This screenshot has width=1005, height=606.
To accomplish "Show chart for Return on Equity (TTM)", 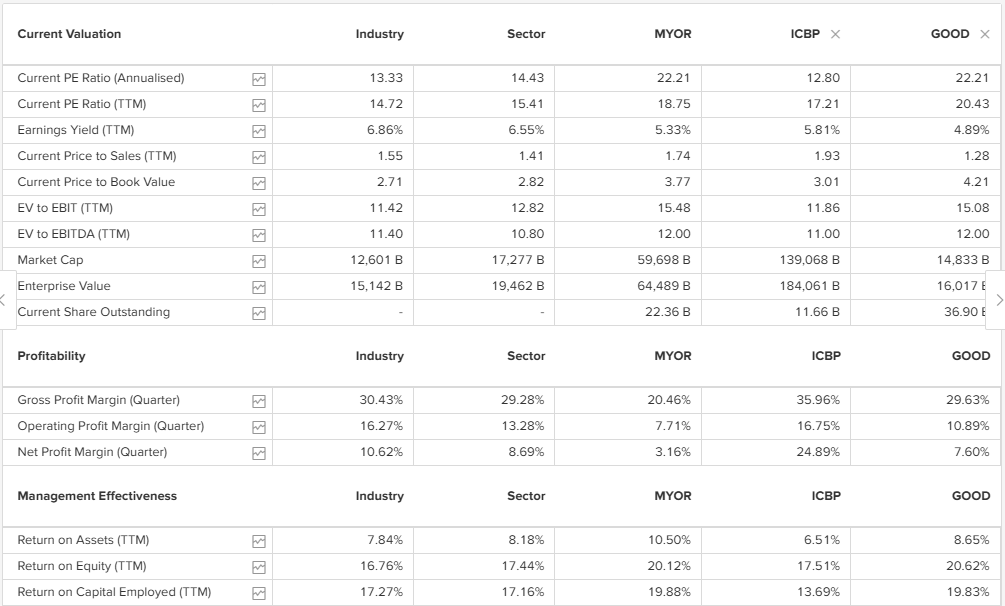I will [x=259, y=566].
